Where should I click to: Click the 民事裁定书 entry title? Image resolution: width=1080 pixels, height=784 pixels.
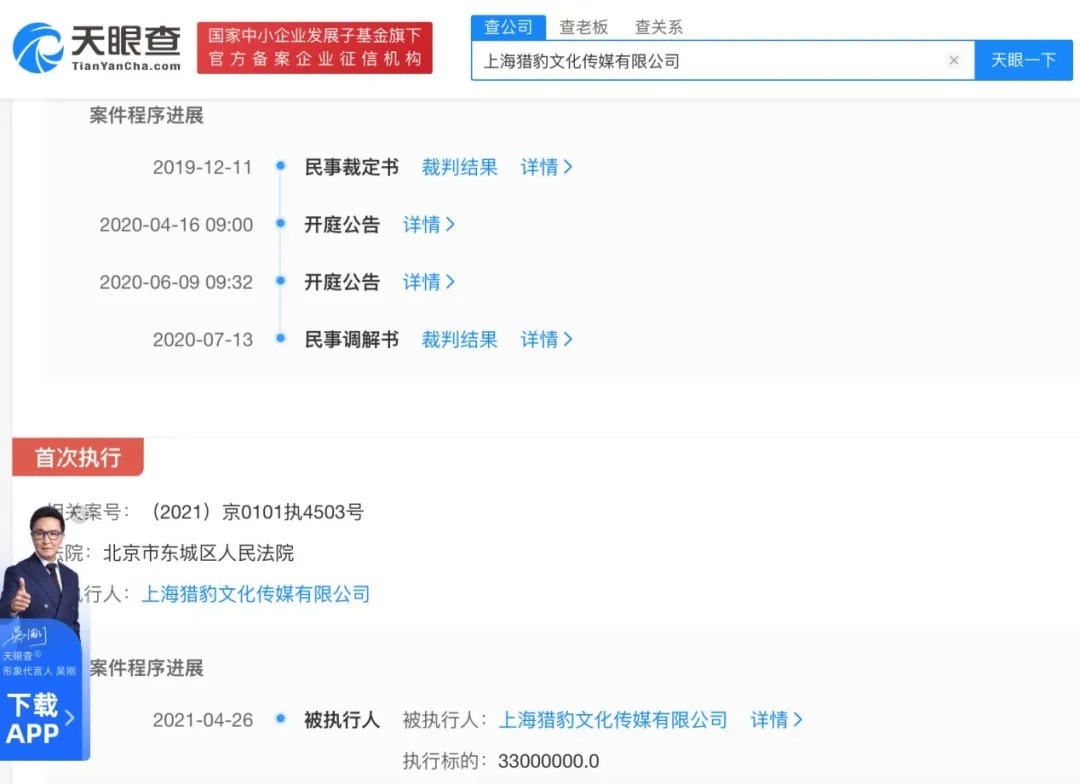(x=351, y=167)
